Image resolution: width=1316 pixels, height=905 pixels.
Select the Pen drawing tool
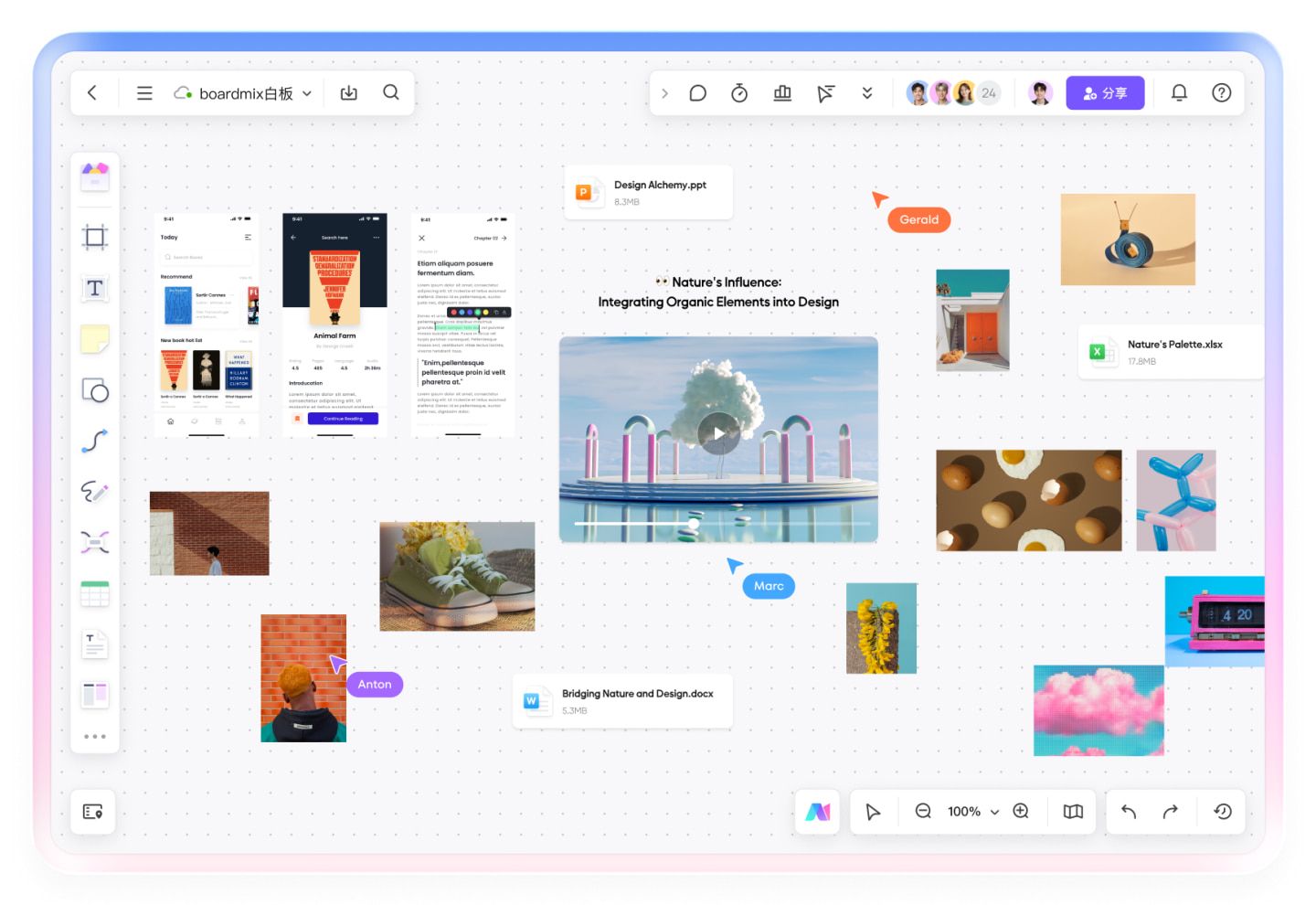[x=95, y=492]
